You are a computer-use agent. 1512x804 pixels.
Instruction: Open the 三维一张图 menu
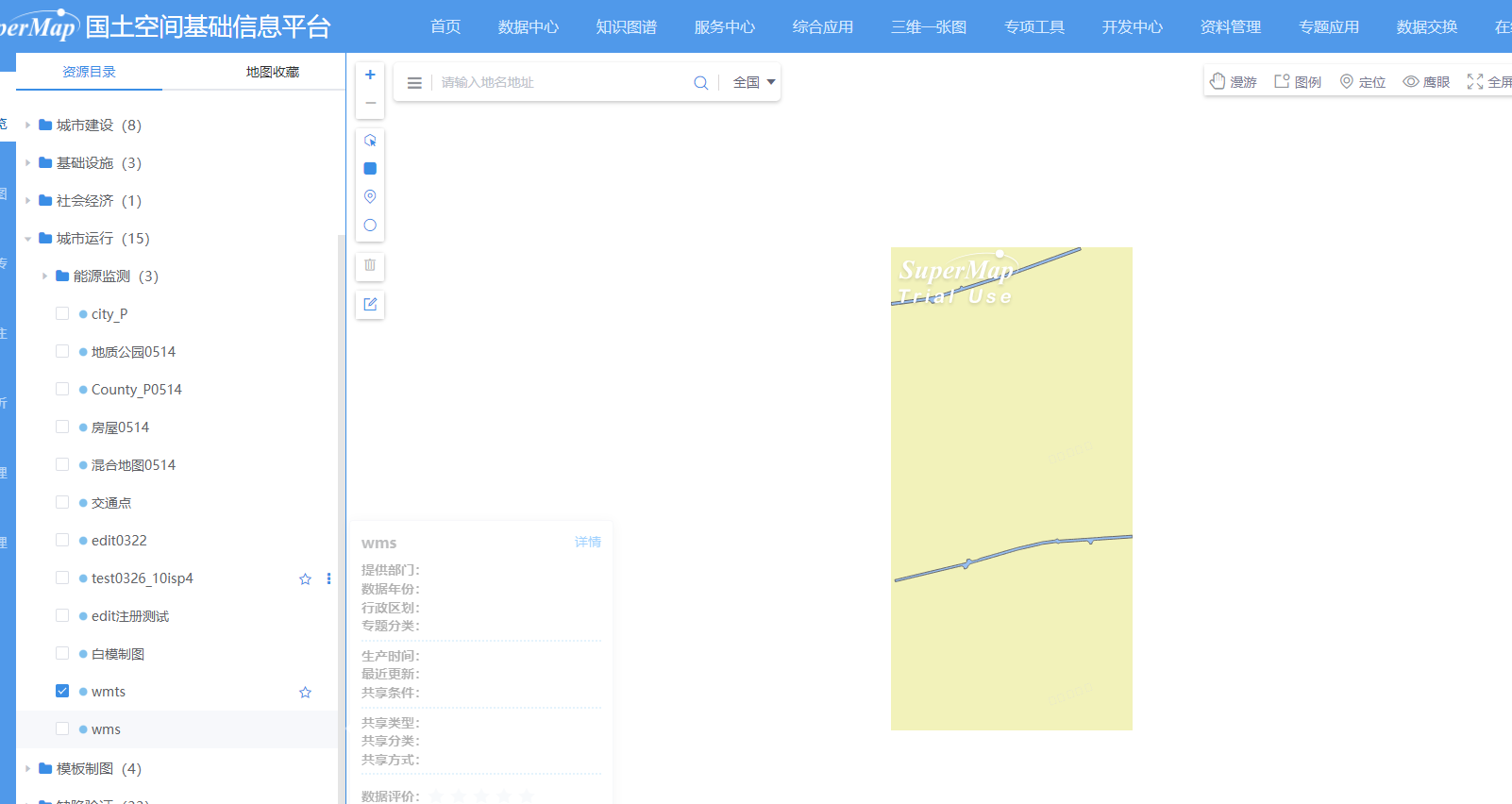[929, 26]
